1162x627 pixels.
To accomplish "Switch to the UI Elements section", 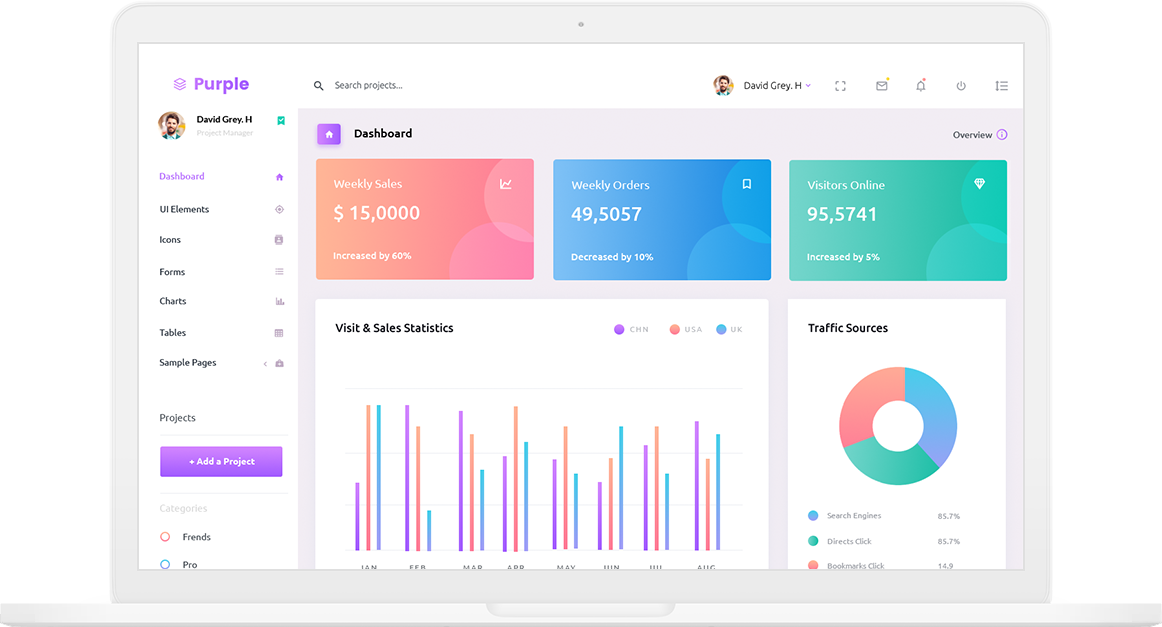I will click(184, 209).
